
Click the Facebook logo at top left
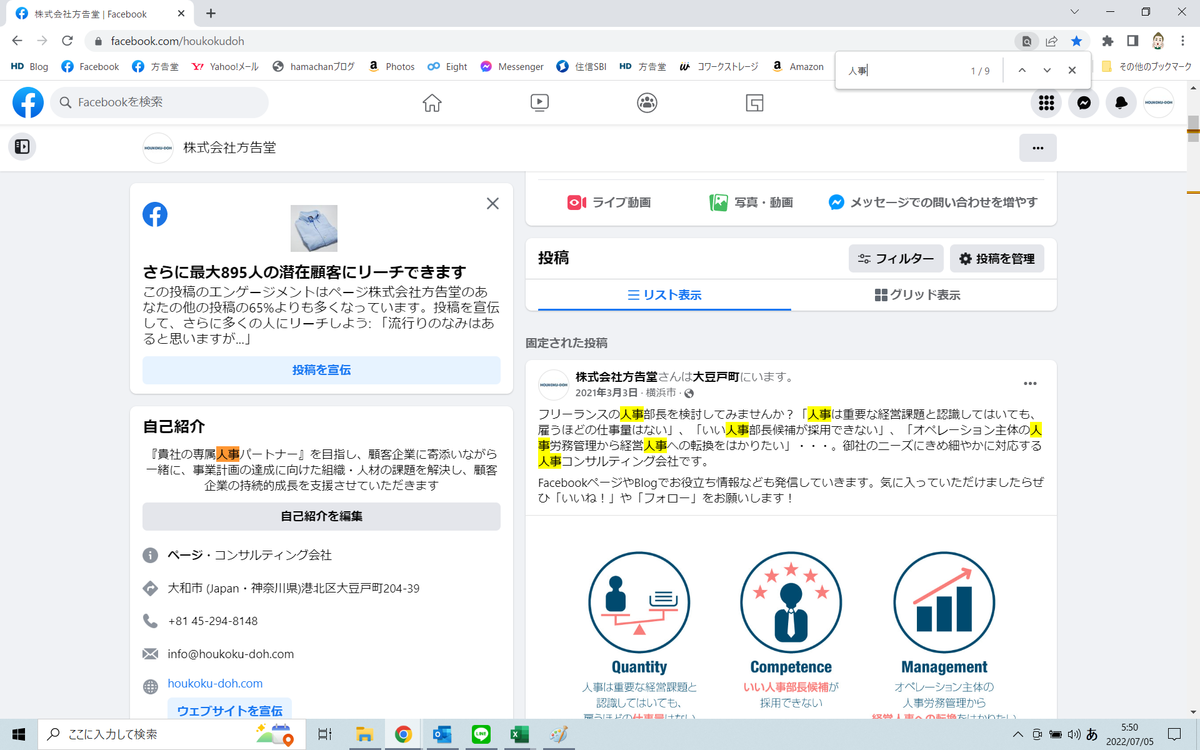[28, 102]
